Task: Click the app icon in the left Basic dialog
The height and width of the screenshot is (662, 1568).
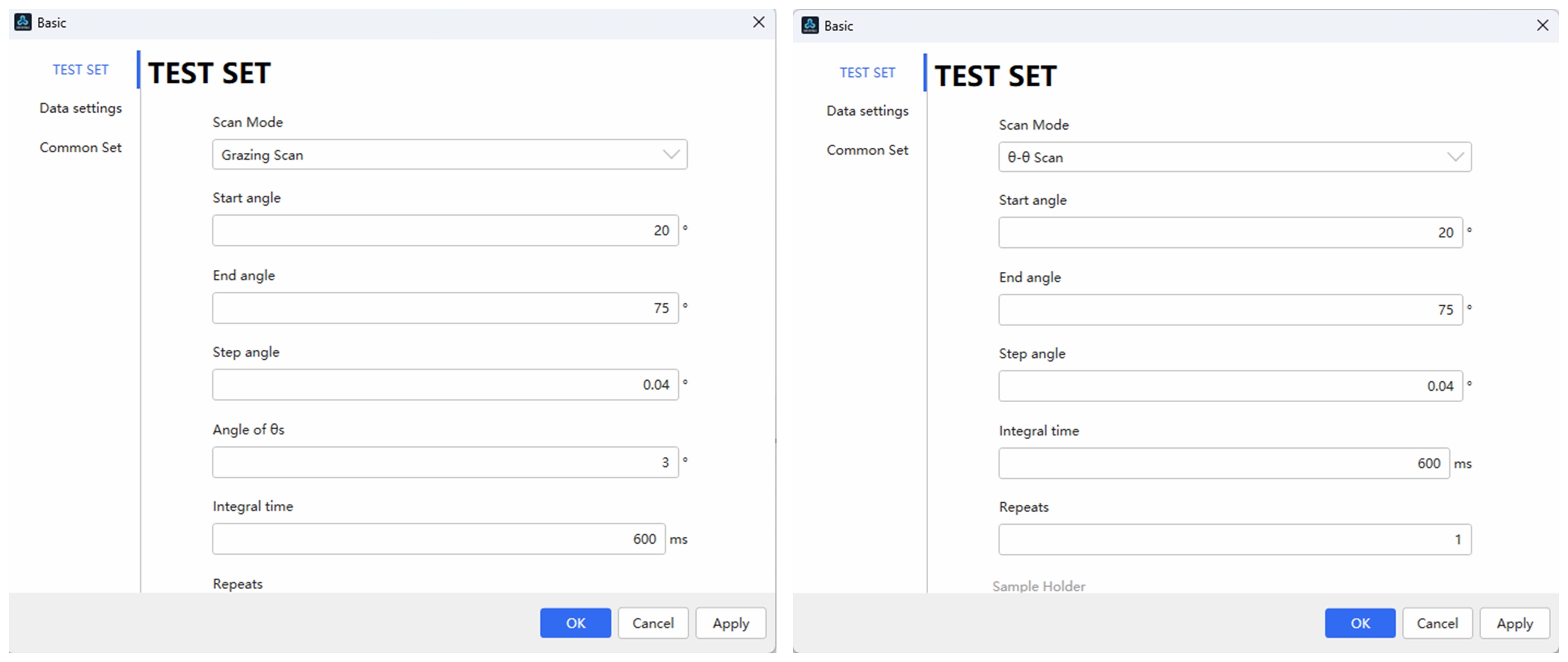Action: coord(23,23)
